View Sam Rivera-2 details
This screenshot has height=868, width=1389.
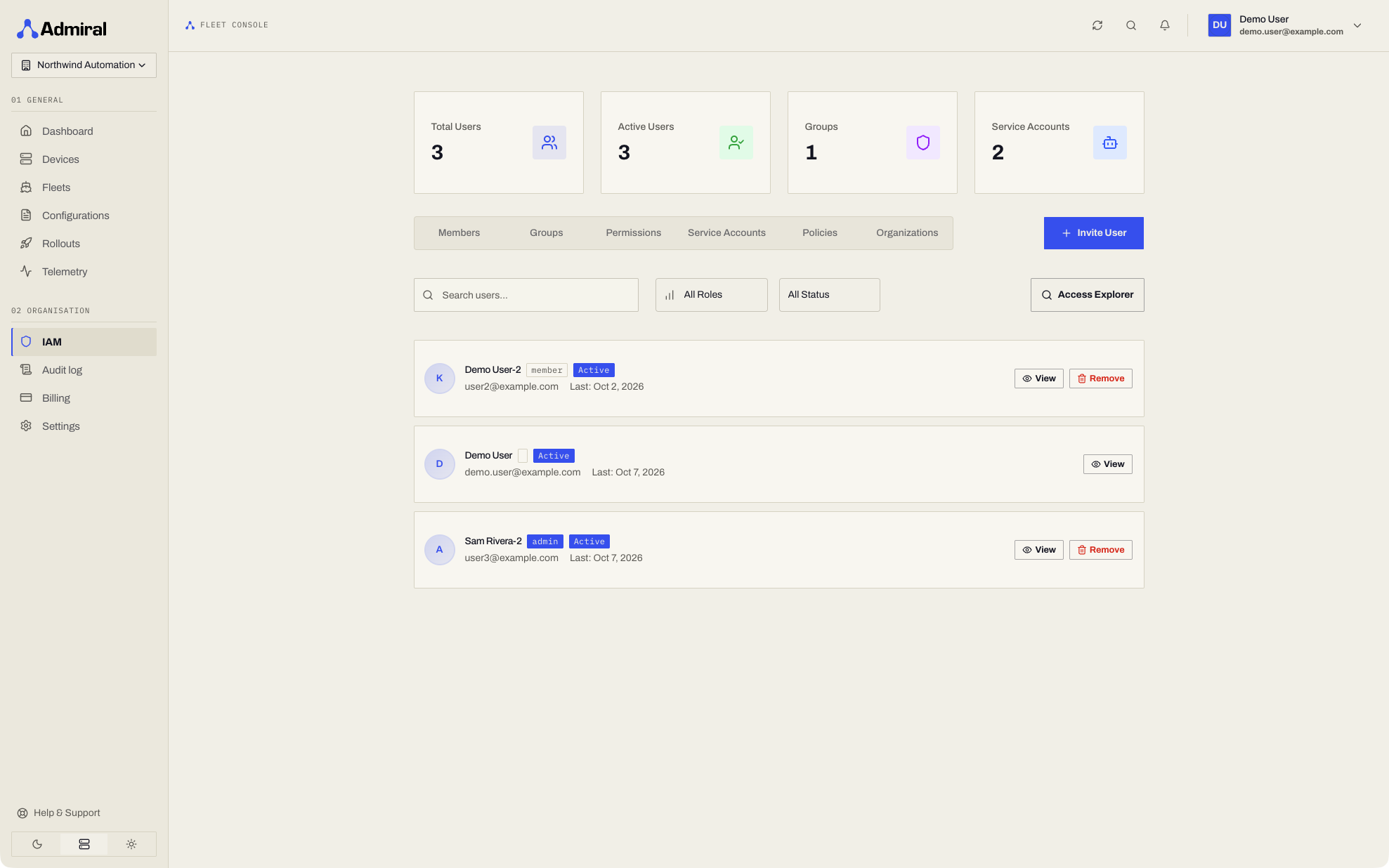pos(1038,550)
